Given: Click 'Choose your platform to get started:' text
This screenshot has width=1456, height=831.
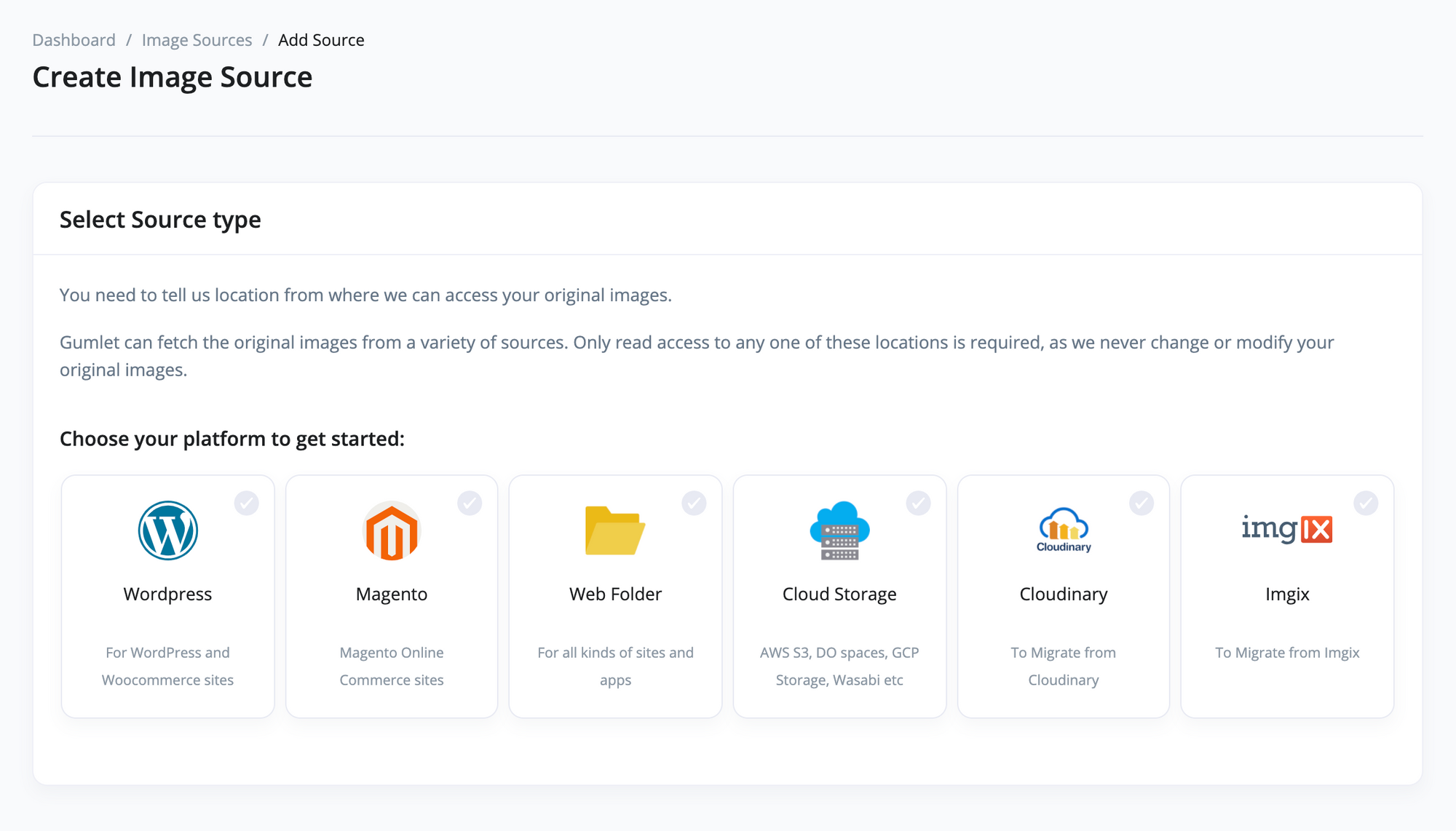Looking at the screenshot, I should click(x=232, y=439).
